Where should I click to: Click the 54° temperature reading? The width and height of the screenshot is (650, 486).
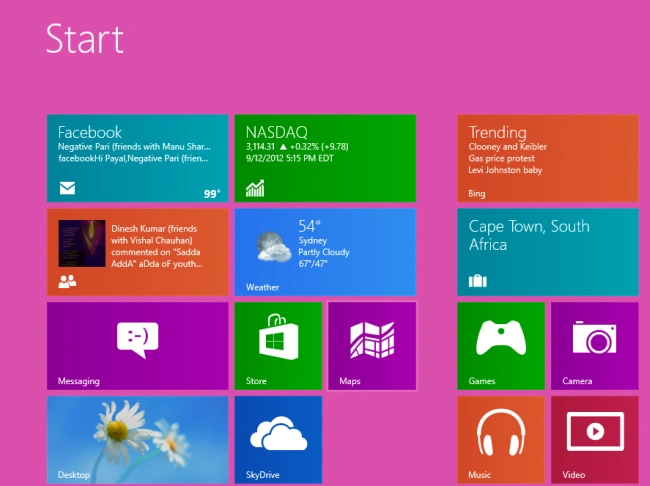tap(309, 226)
